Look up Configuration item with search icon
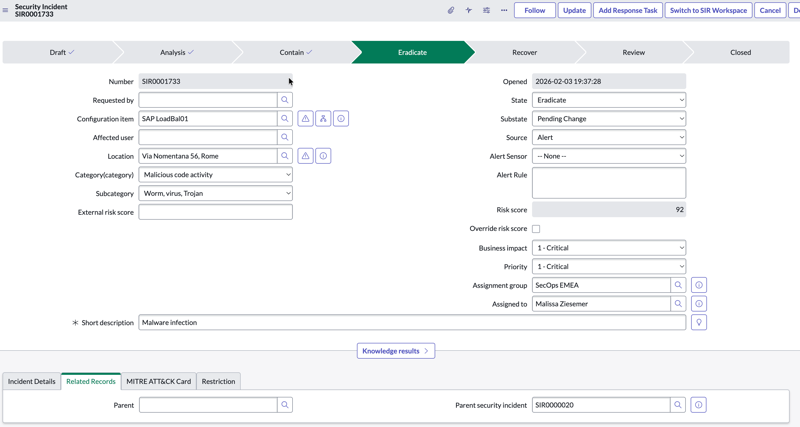 point(285,119)
